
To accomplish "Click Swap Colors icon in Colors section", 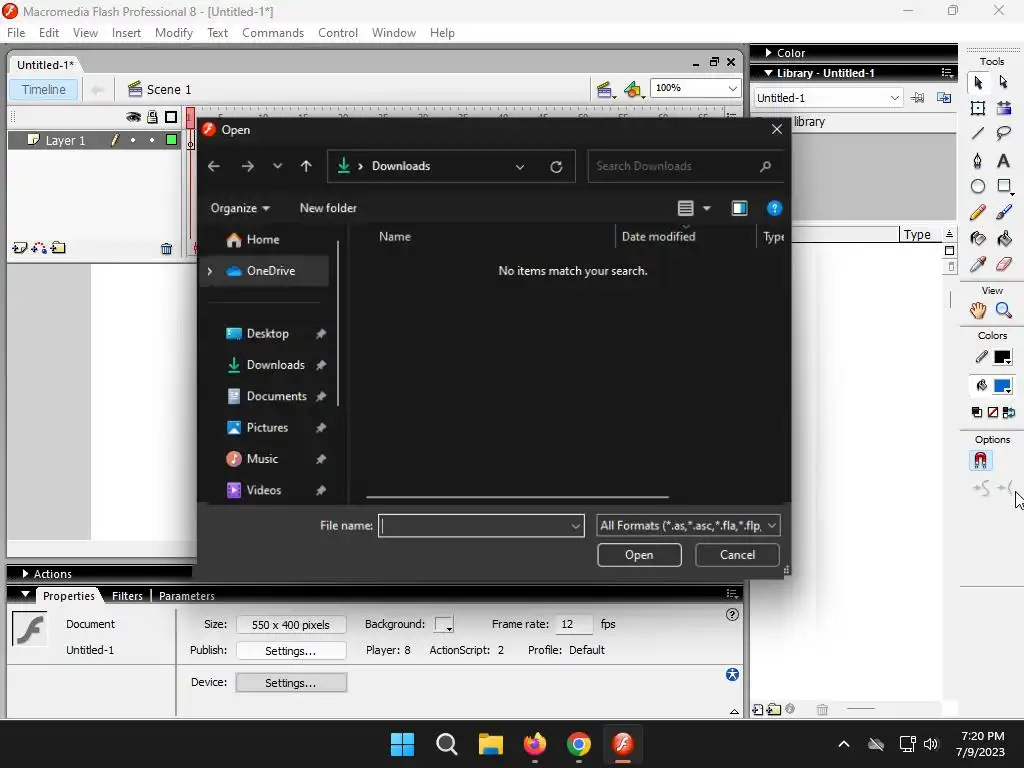I will click(x=1008, y=412).
